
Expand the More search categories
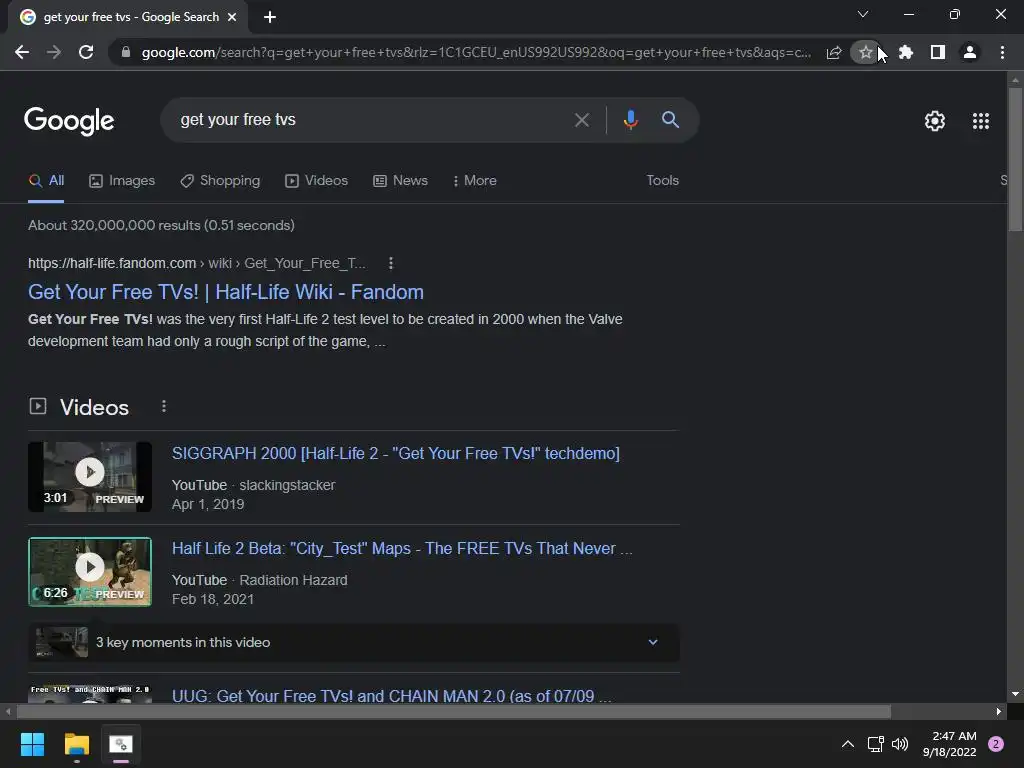tap(475, 181)
